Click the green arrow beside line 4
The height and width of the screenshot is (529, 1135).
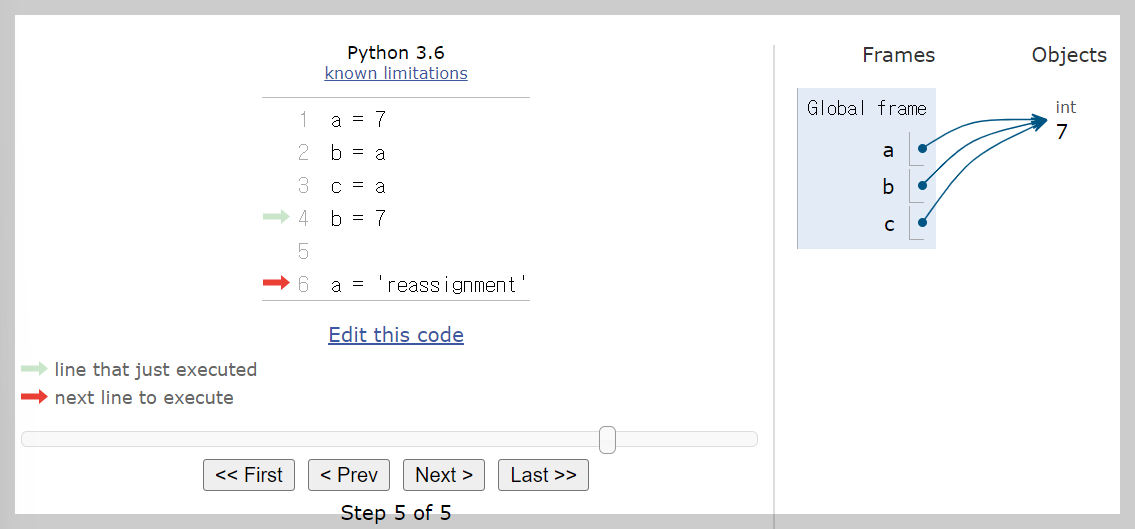pos(275,218)
